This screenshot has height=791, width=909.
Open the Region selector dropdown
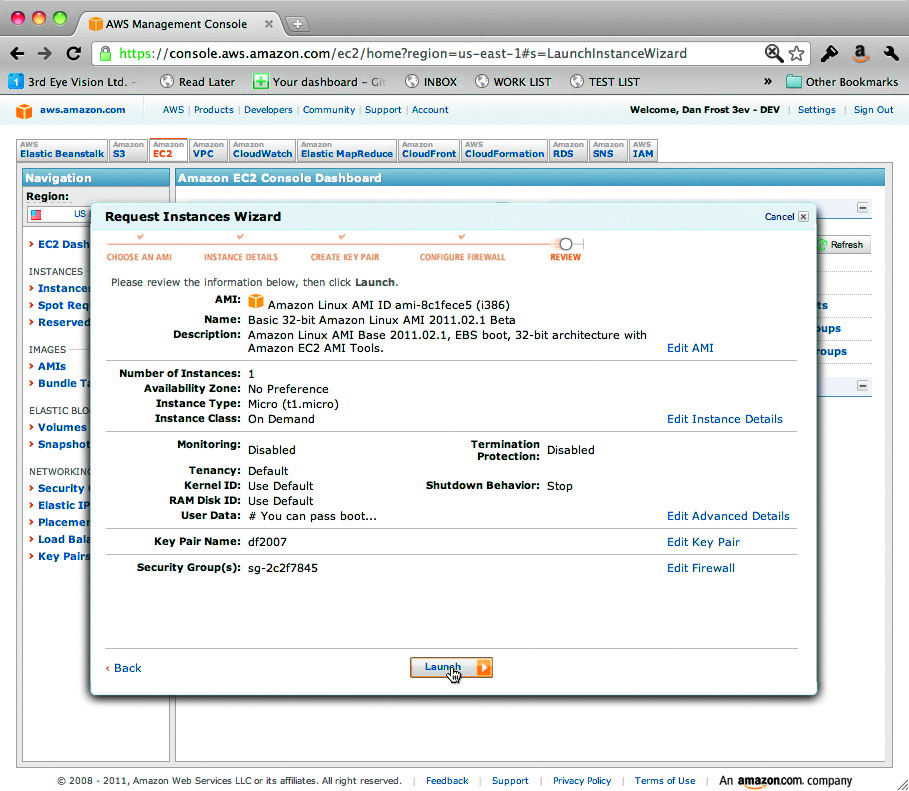click(58, 214)
